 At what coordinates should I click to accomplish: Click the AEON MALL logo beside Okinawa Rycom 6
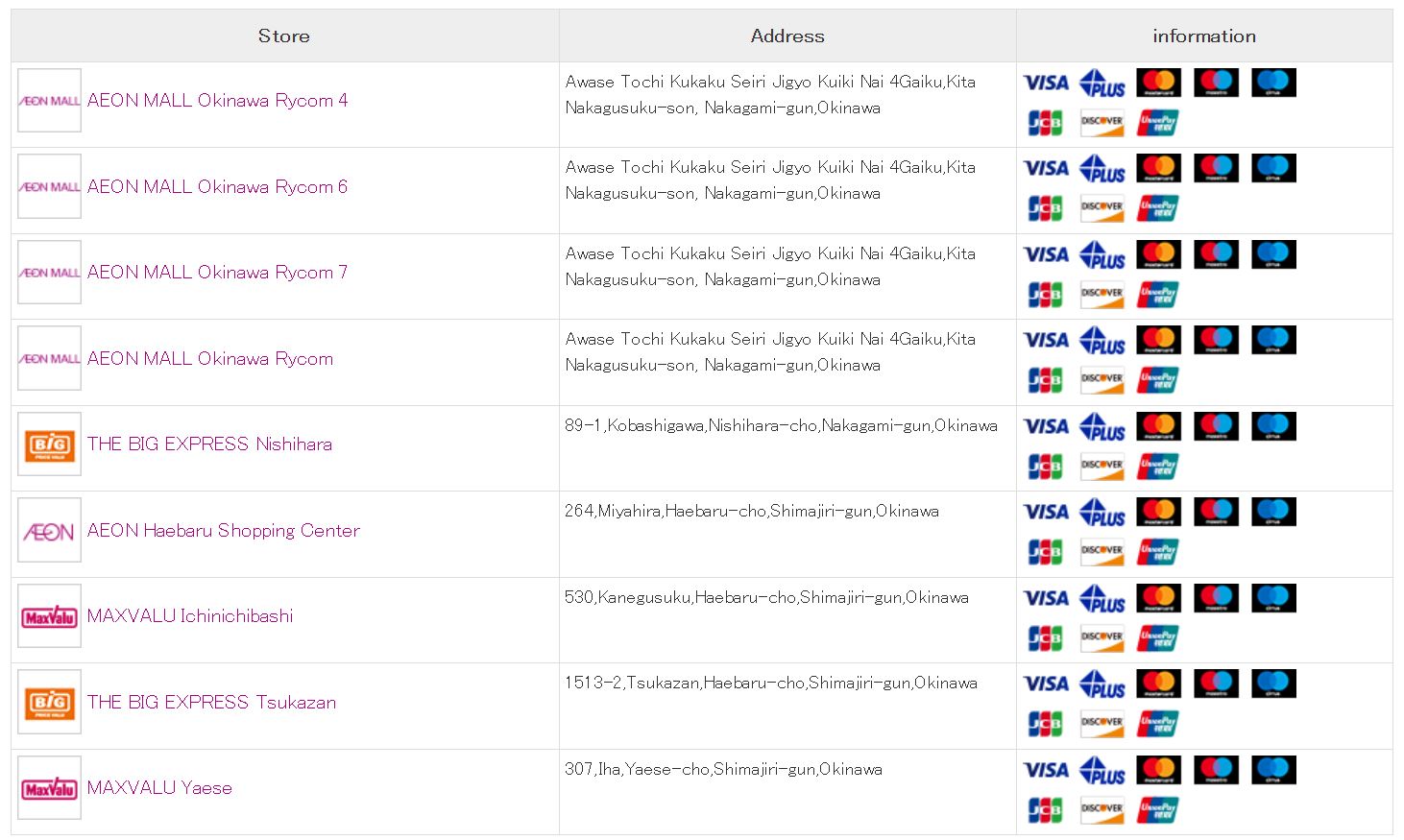49,186
